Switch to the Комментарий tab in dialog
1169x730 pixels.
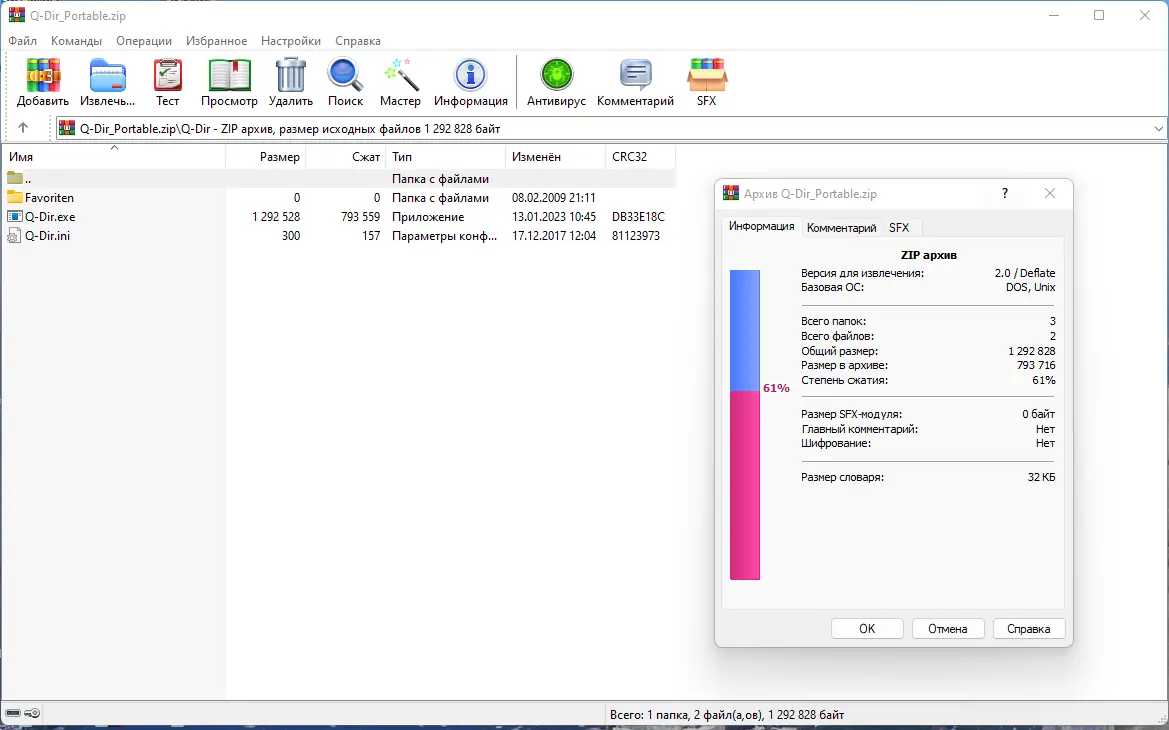coord(841,227)
